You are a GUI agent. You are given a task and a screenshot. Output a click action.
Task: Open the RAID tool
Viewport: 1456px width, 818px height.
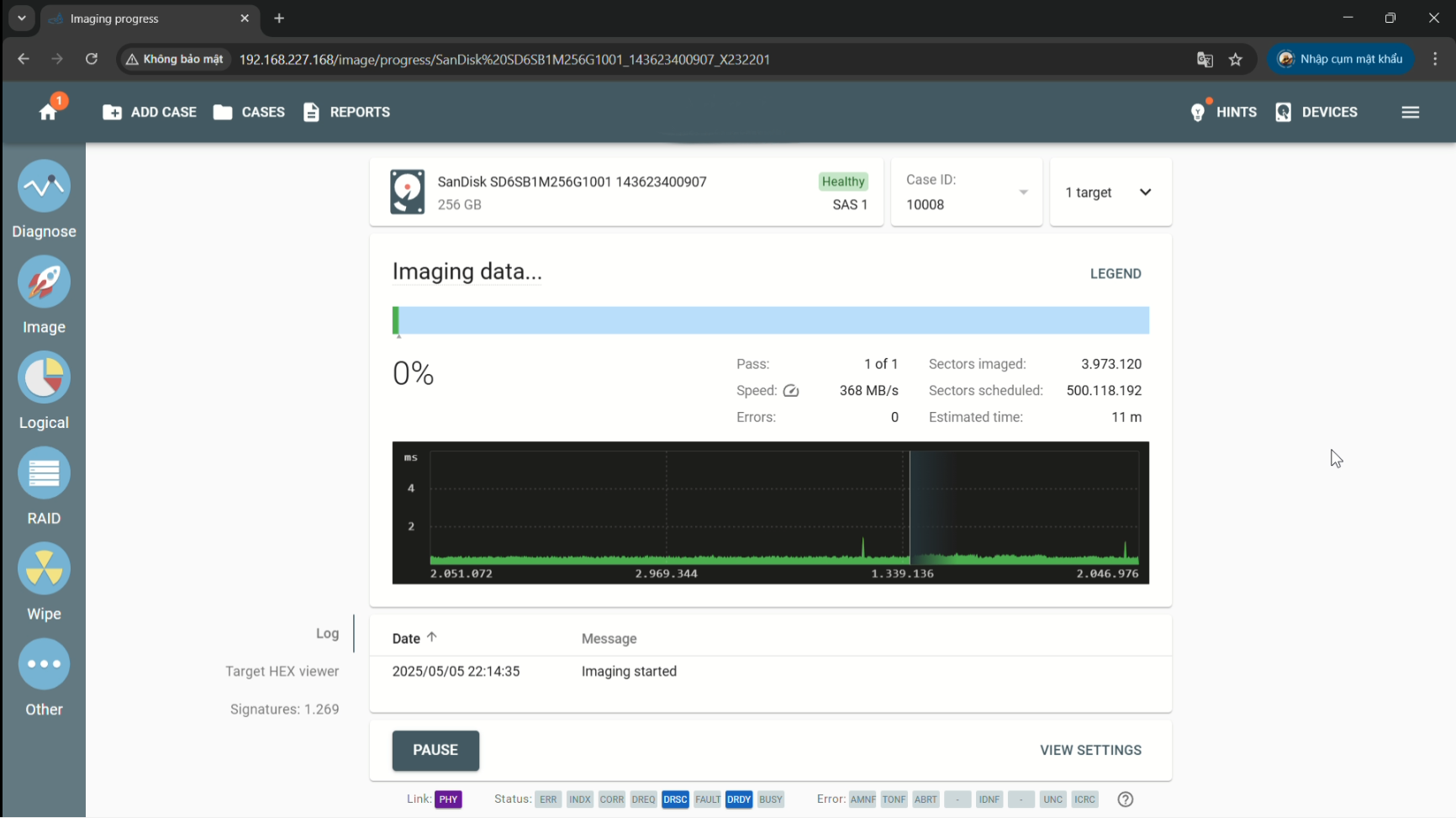(44, 486)
